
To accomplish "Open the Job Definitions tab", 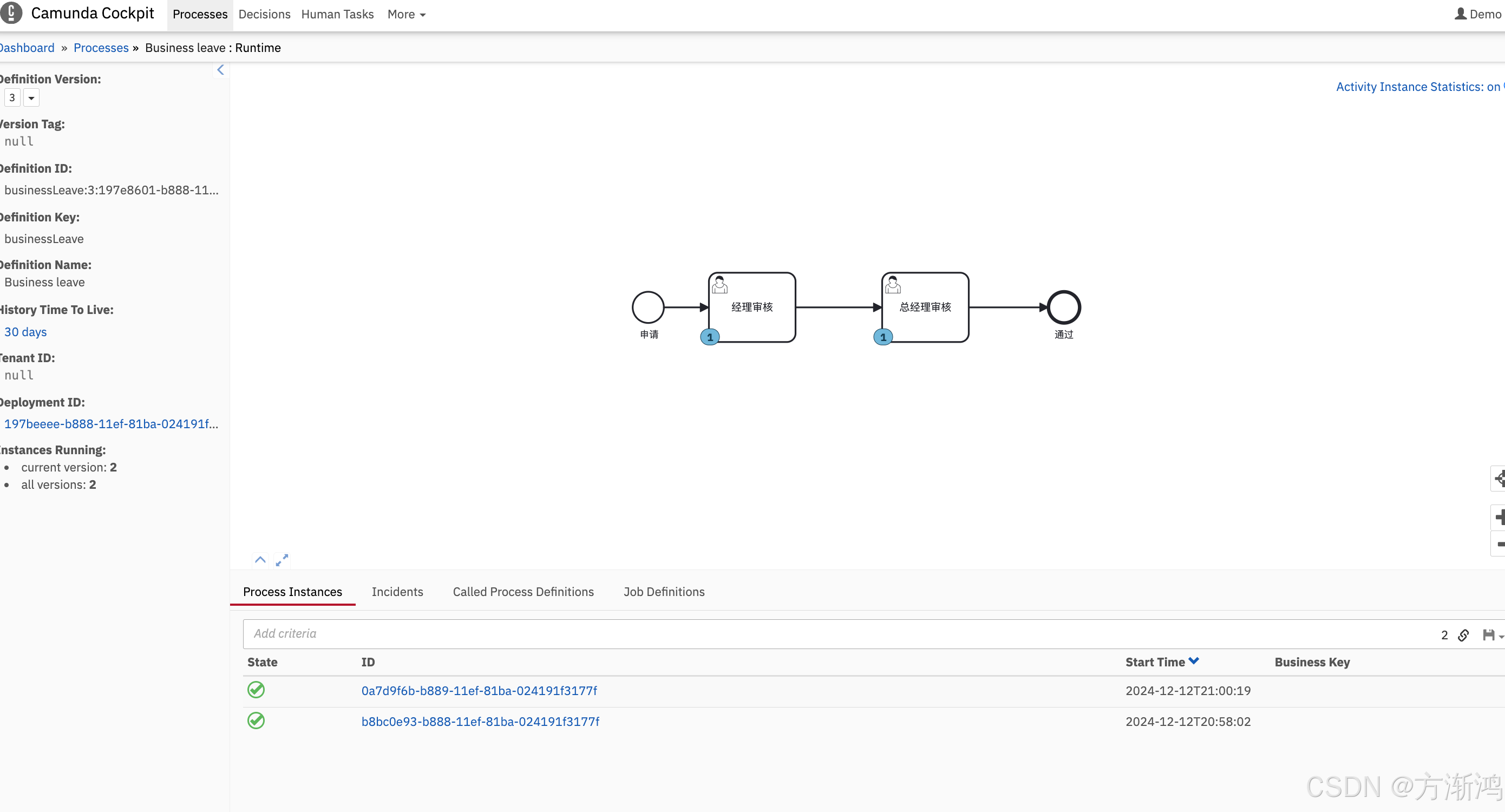I will 664,592.
